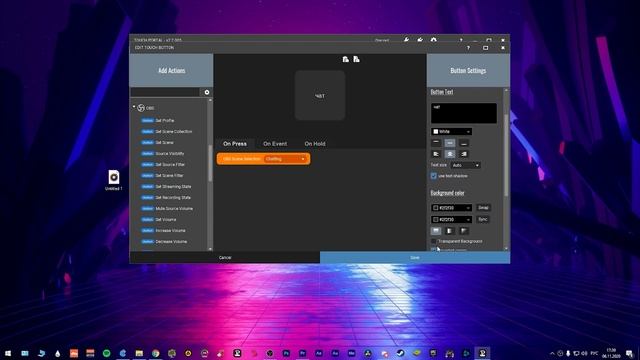Select the Set Scene Collection action

coord(173,131)
